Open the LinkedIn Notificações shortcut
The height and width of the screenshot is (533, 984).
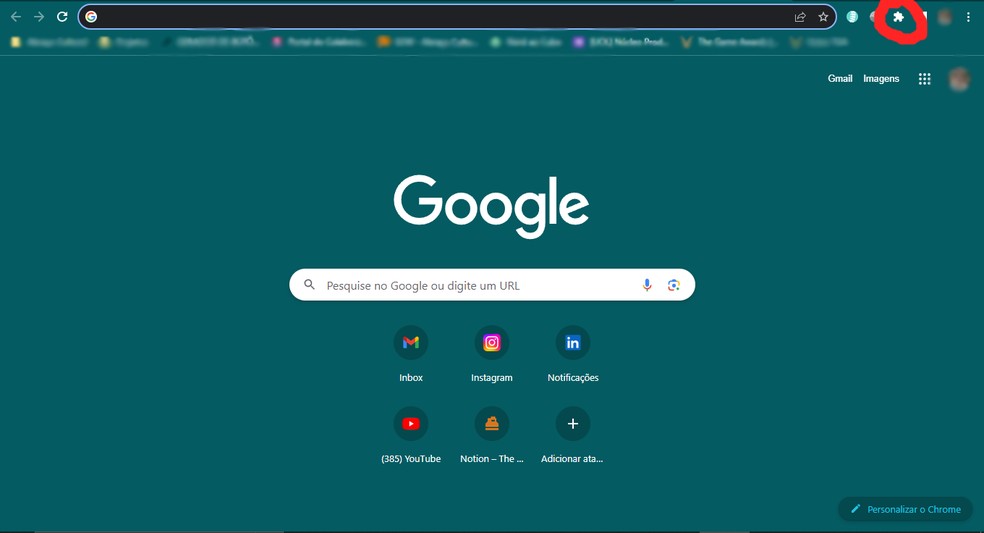[573, 353]
